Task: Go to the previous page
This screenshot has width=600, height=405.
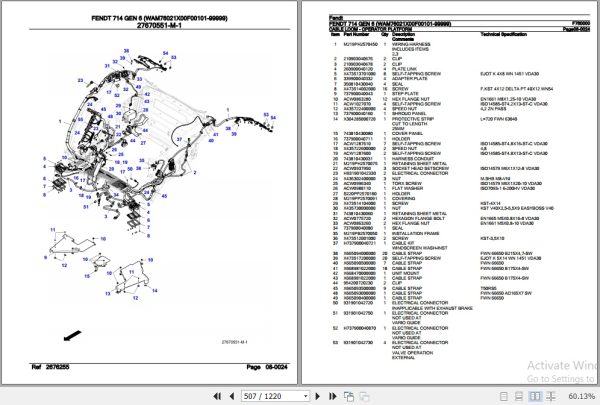Action: pos(232,396)
